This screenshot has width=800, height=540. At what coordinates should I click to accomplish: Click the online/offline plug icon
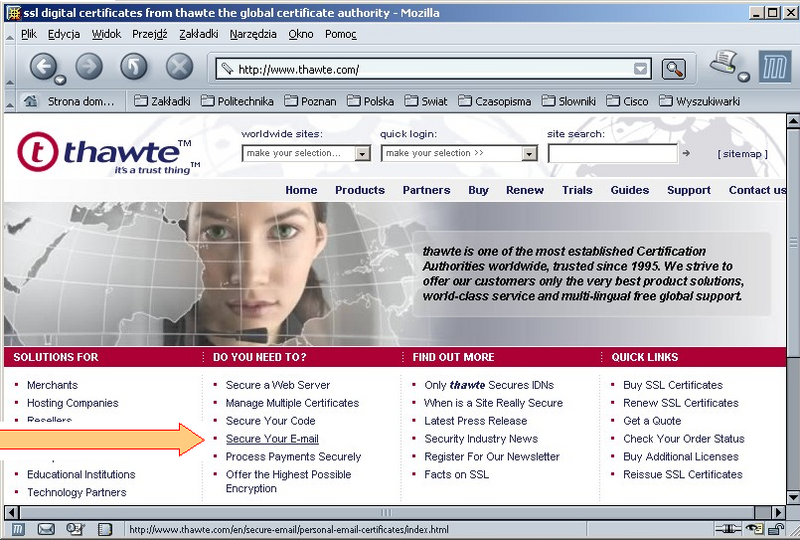(727, 529)
